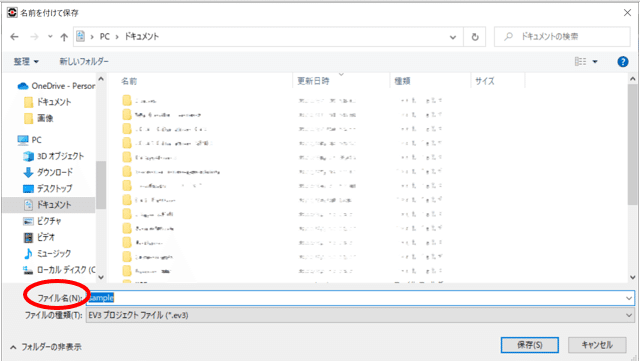Click the navigation pane scroll up arrow
The height and width of the screenshot is (361, 640).
pos(101,79)
